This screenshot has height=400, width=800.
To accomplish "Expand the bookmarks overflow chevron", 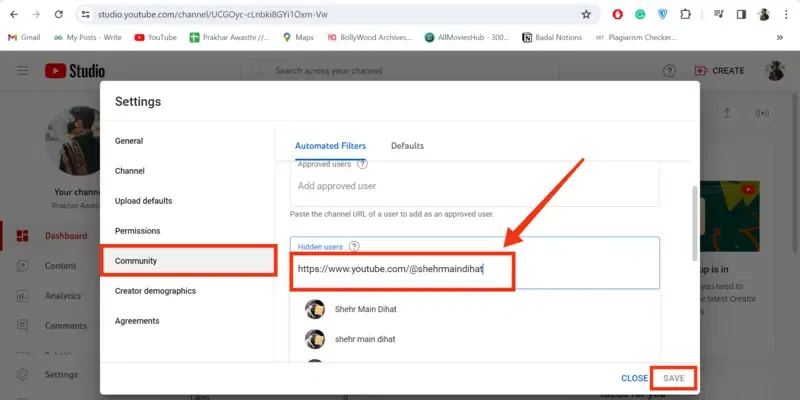I will point(780,37).
